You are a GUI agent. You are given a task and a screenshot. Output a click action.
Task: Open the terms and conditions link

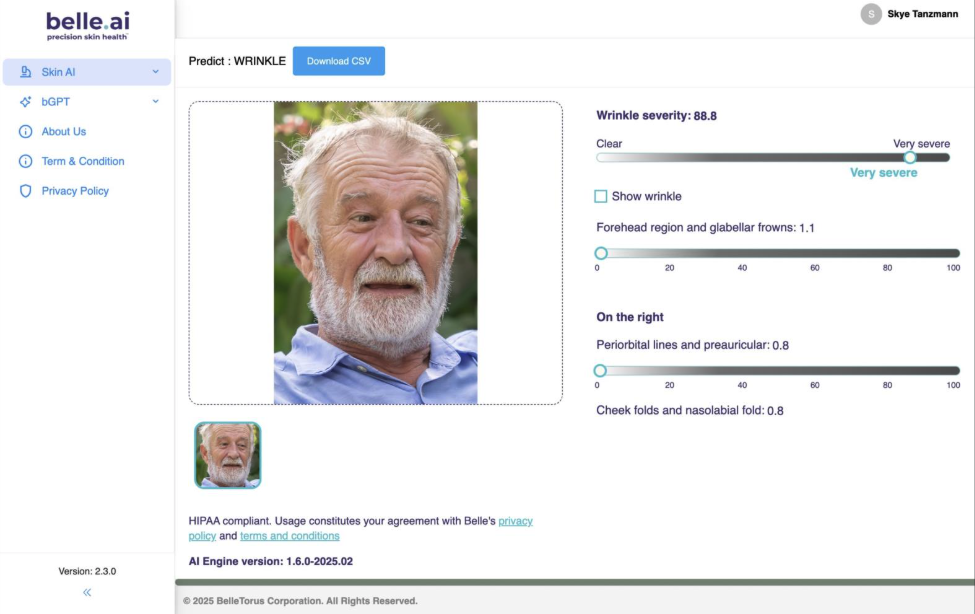(289, 536)
